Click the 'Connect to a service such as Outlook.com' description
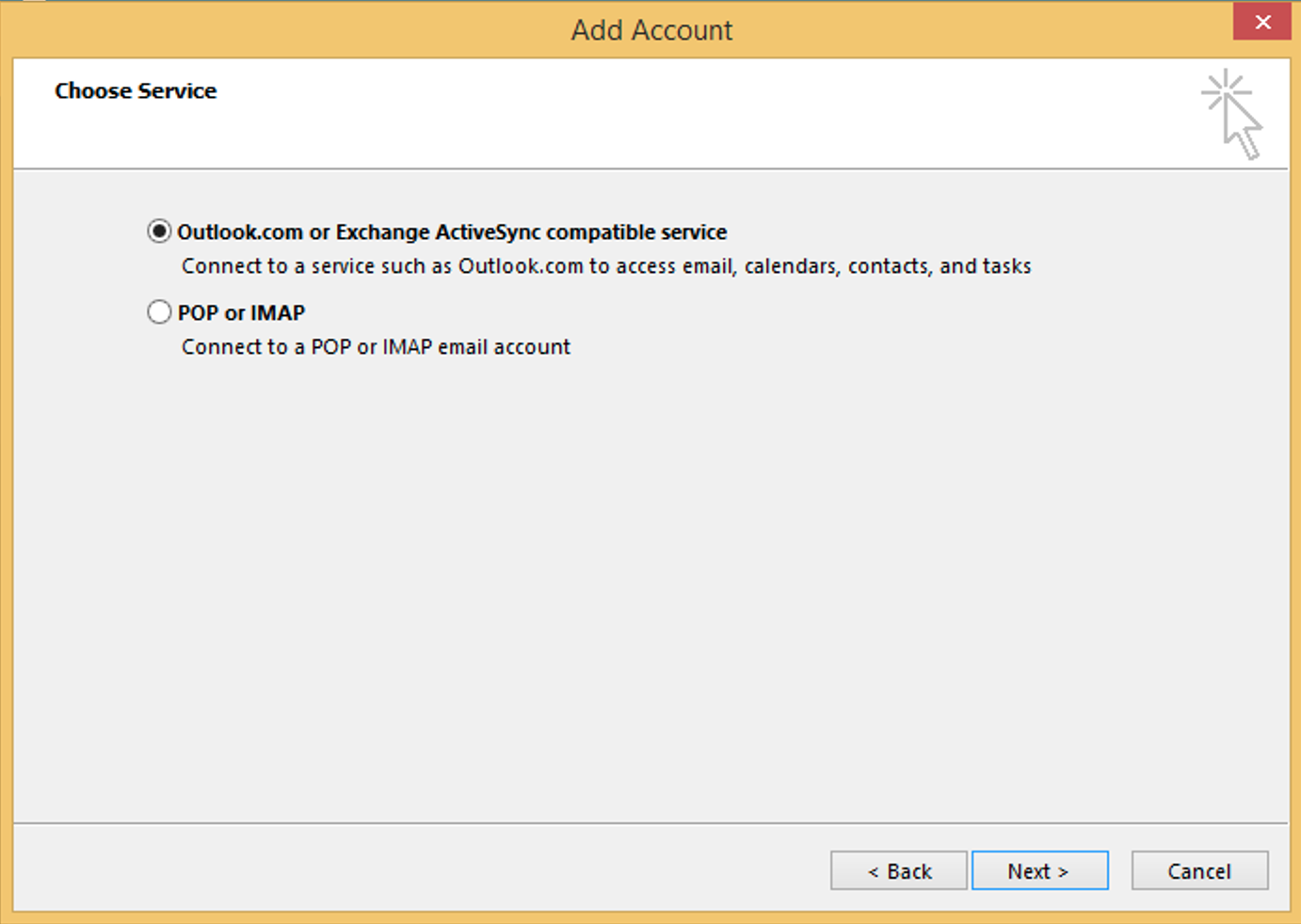Screen dimensions: 1301x924 (383, 266)
